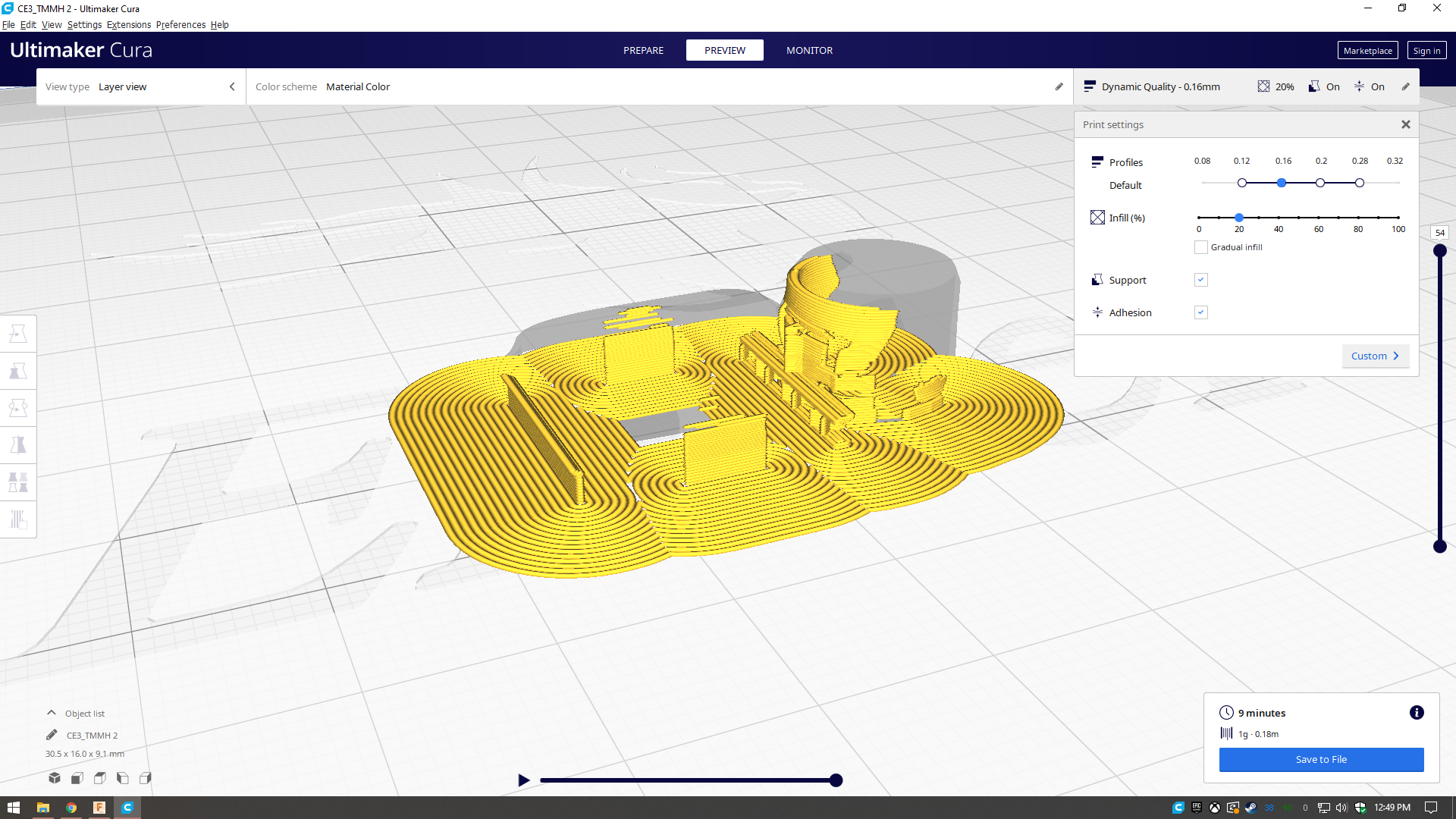The width and height of the screenshot is (1456, 819).
Task: Open the Material Color scheme selector
Action: point(358,86)
